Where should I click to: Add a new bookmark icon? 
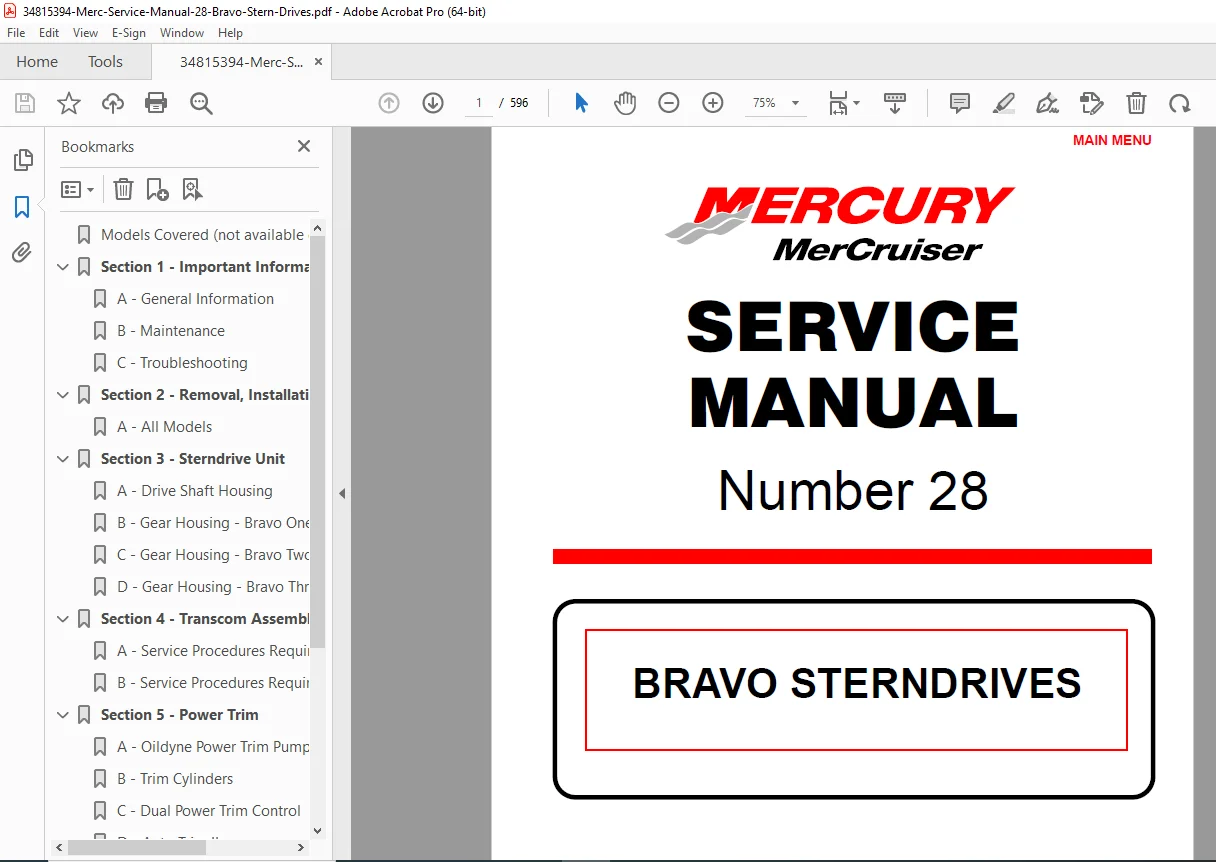click(157, 189)
